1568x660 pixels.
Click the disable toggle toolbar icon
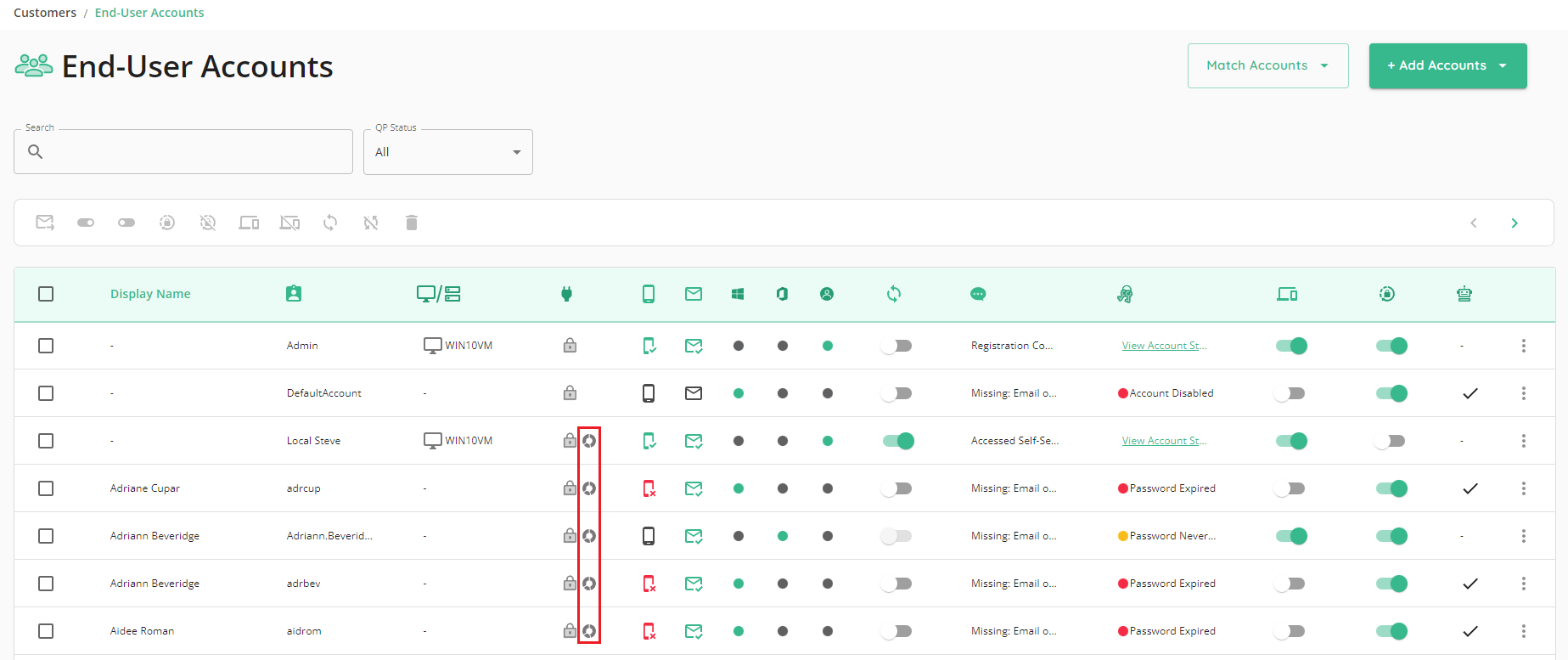126,223
